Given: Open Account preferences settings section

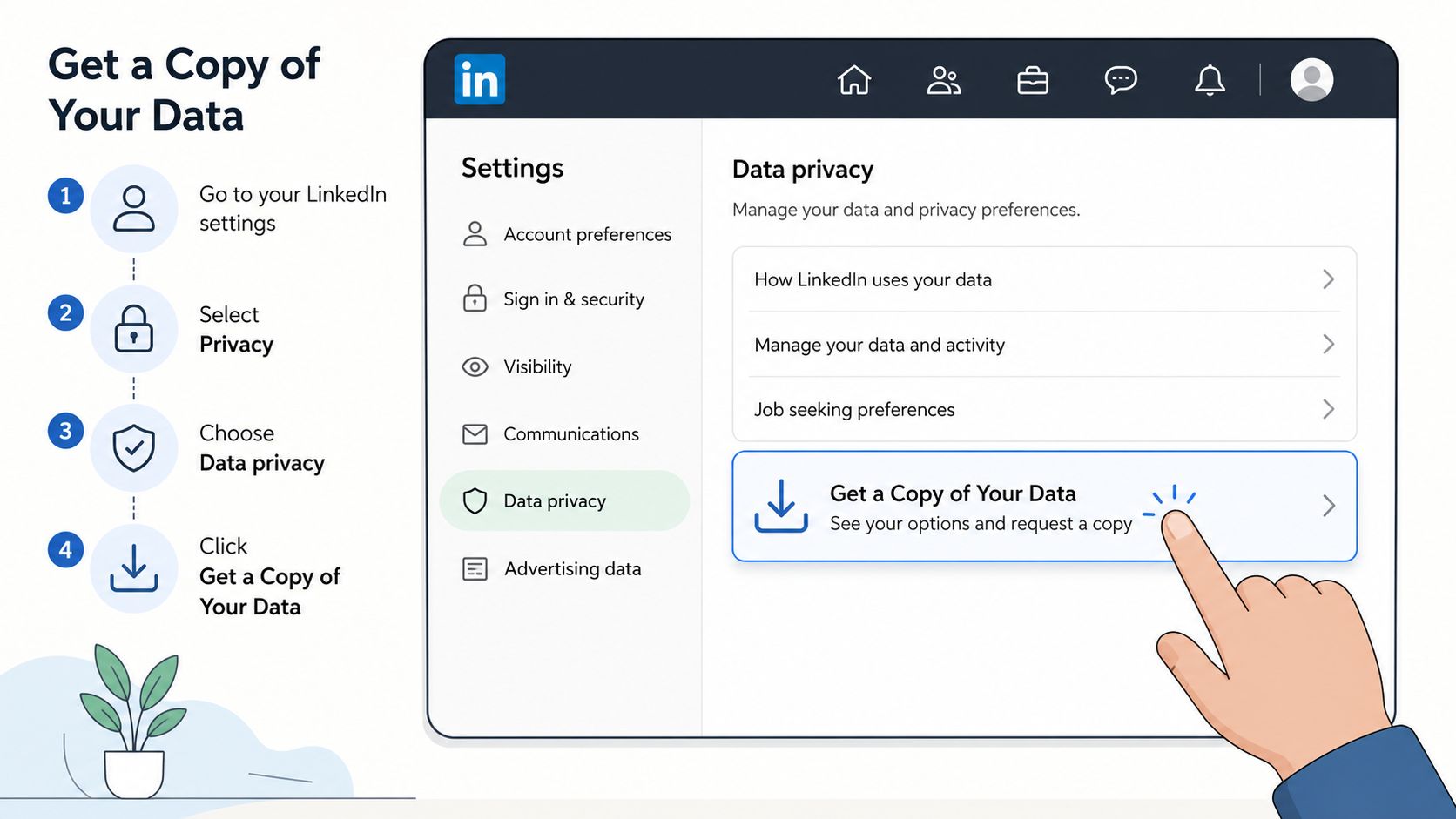Looking at the screenshot, I should pos(568,234).
